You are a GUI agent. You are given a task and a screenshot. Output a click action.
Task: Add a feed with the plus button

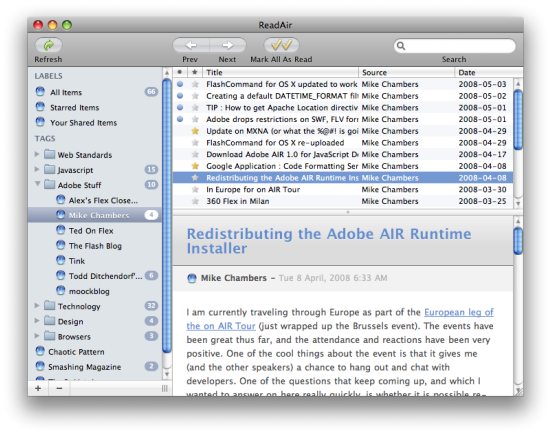pos(38,388)
